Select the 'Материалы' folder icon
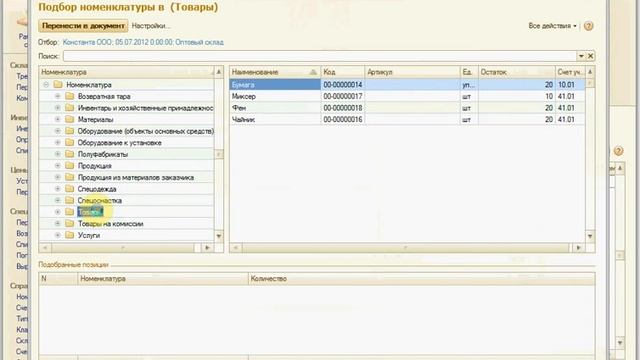This screenshot has height=360, width=640. pos(69,119)
